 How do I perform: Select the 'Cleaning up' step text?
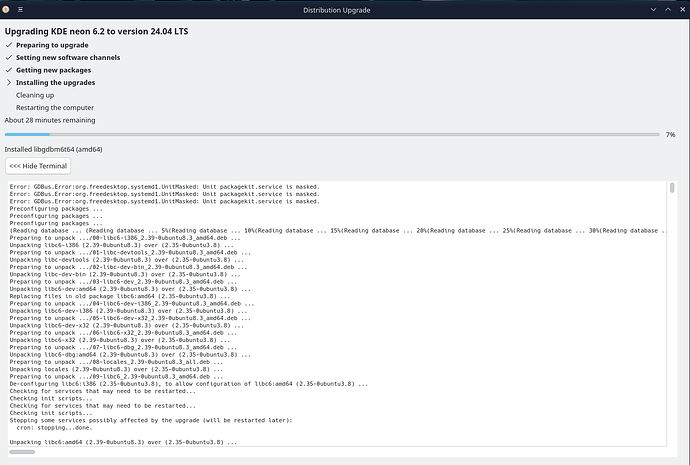point(35,95)
